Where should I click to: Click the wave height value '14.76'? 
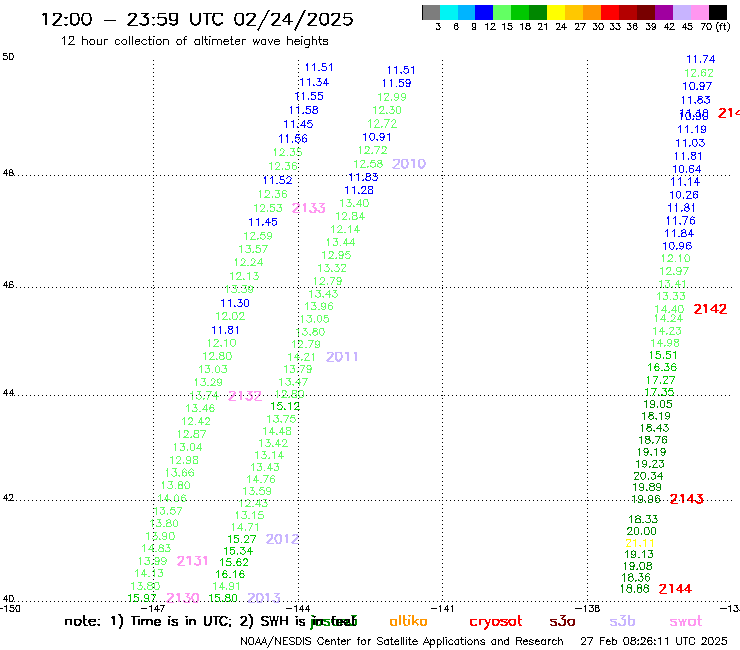261,479
